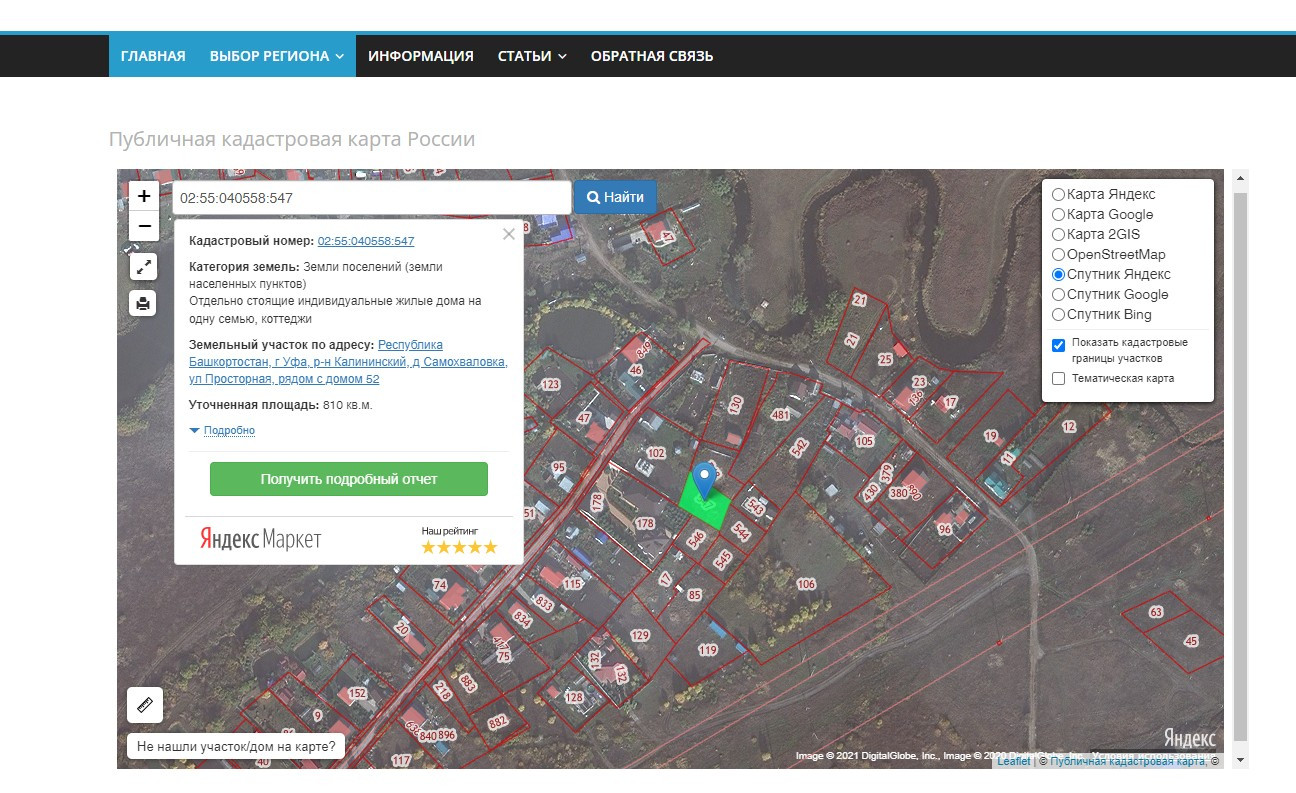Screen dimensions: 1296x793
Task: Click parcel number 152 on map
Action: pos(357,693)
